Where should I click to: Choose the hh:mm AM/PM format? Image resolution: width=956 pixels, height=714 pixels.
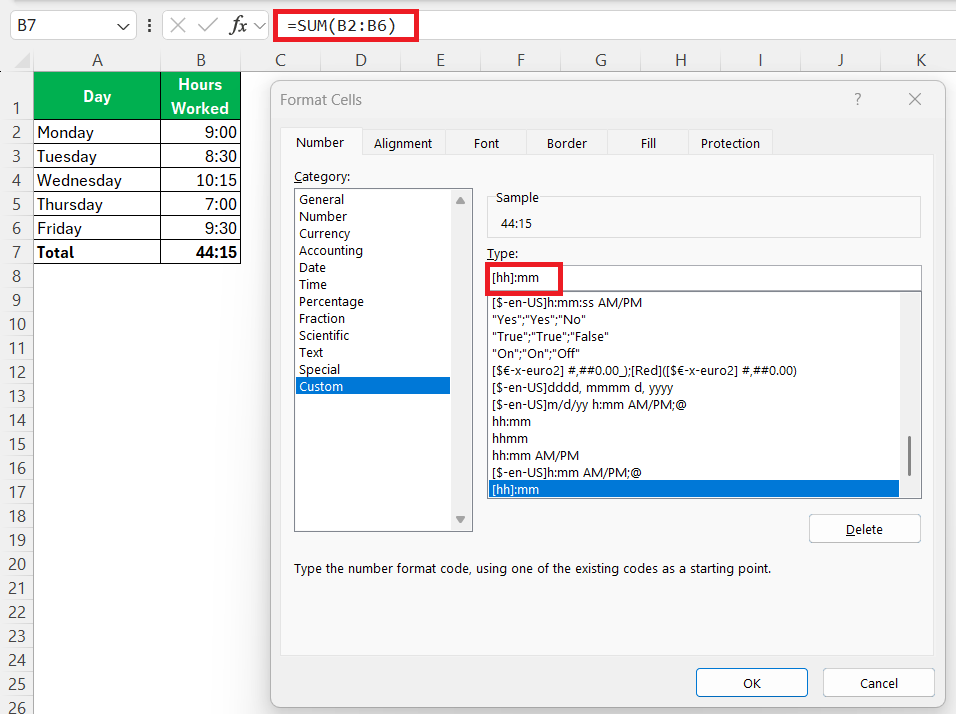click(x=694, y=456)
